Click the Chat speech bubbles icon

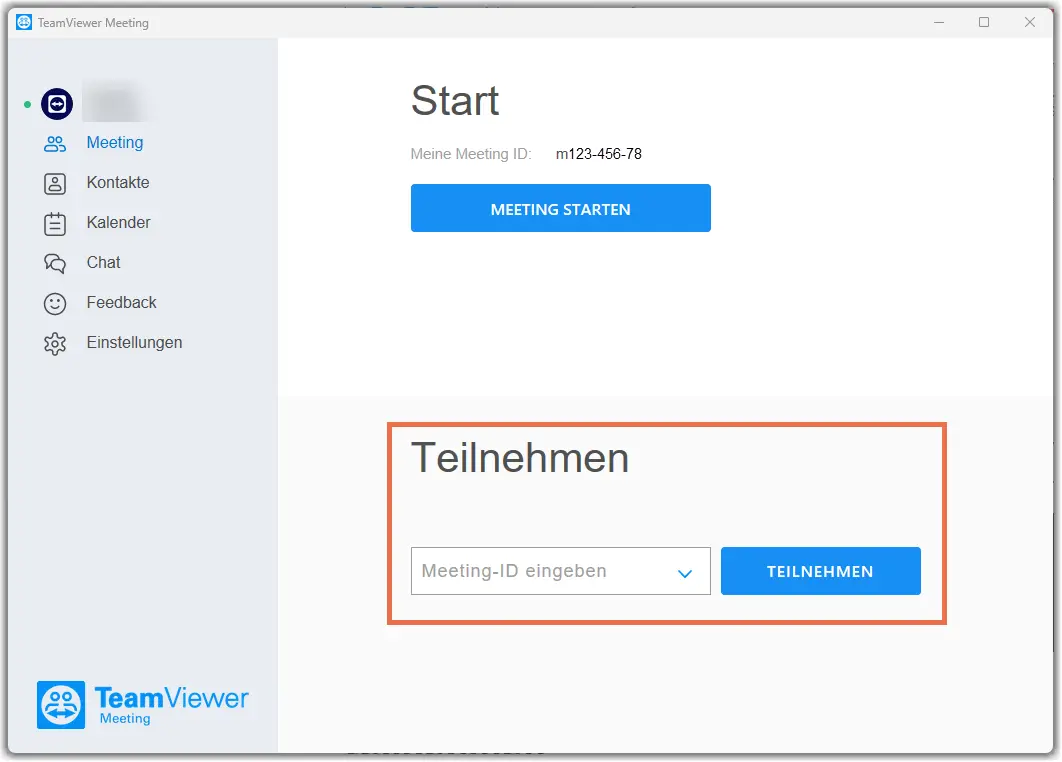point(55,263)
